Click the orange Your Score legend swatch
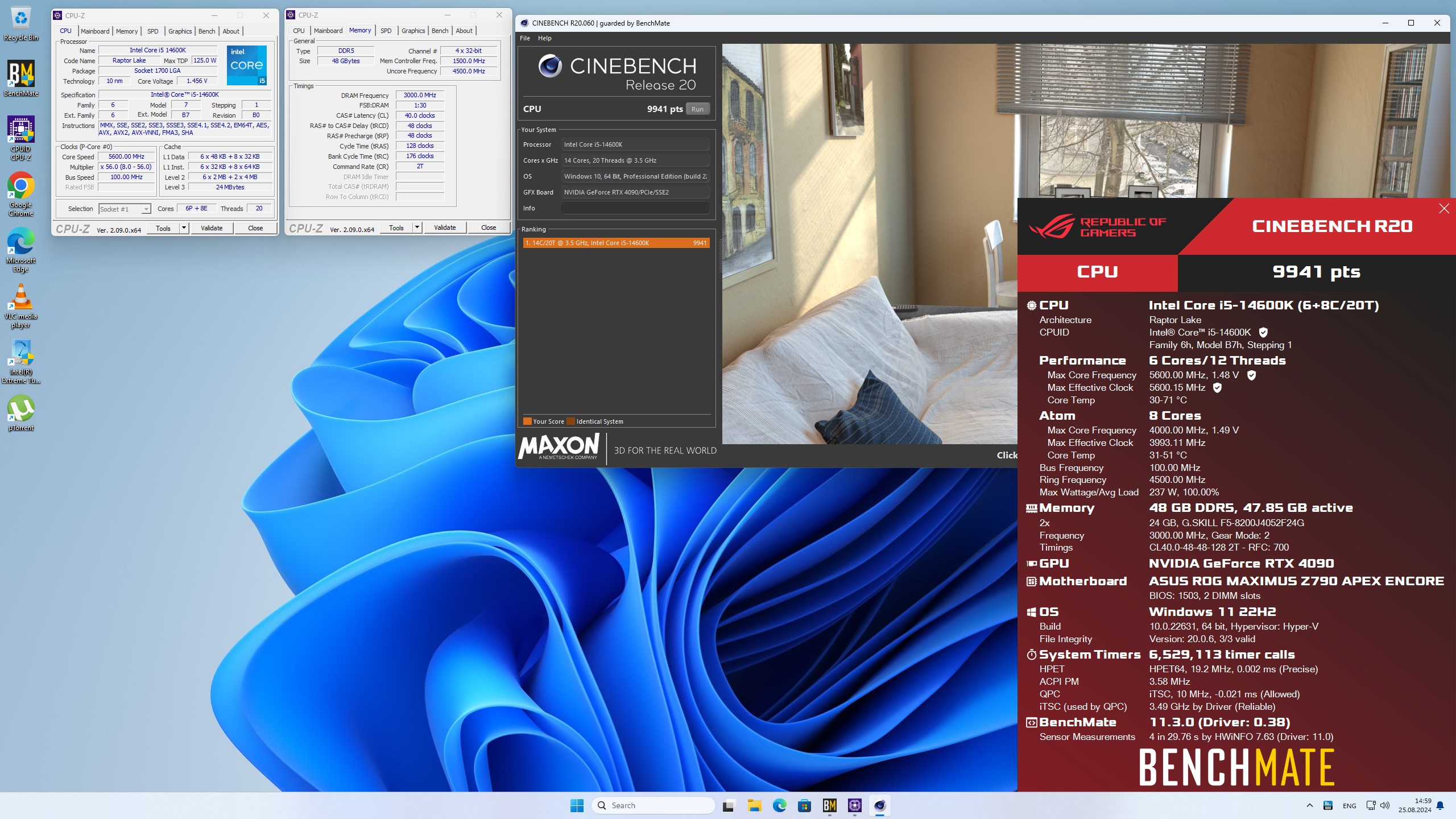Image resolution: width=1456 pixels, height=819 pixels. 527,421
